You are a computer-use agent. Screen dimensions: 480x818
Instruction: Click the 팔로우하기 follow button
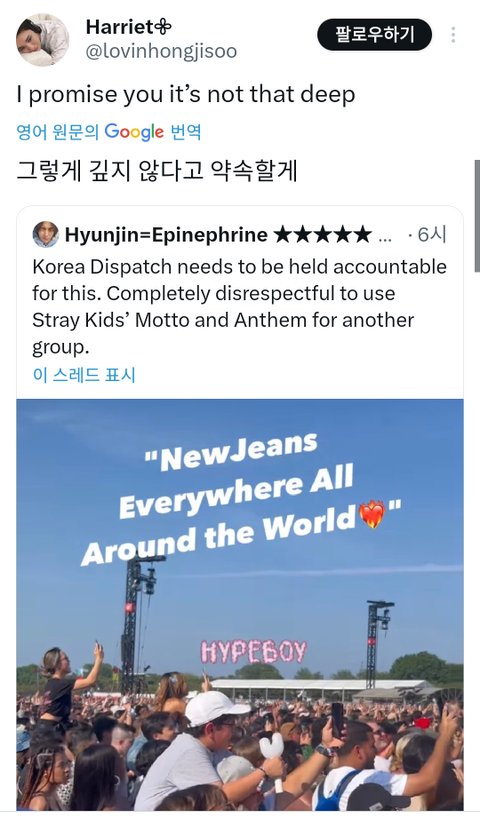point(375,35)
